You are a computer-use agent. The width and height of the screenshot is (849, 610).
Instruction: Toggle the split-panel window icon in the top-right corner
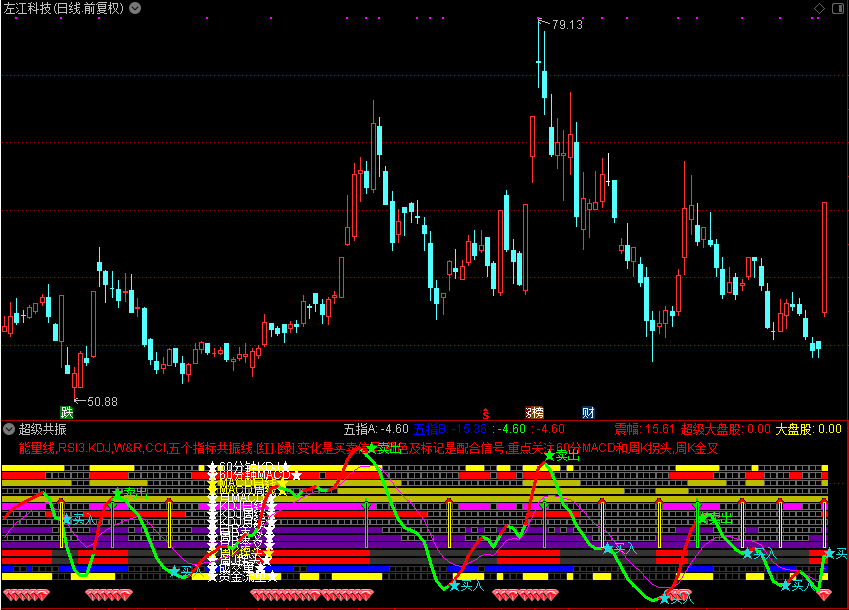pyautogui.click(x=838, y=8)
